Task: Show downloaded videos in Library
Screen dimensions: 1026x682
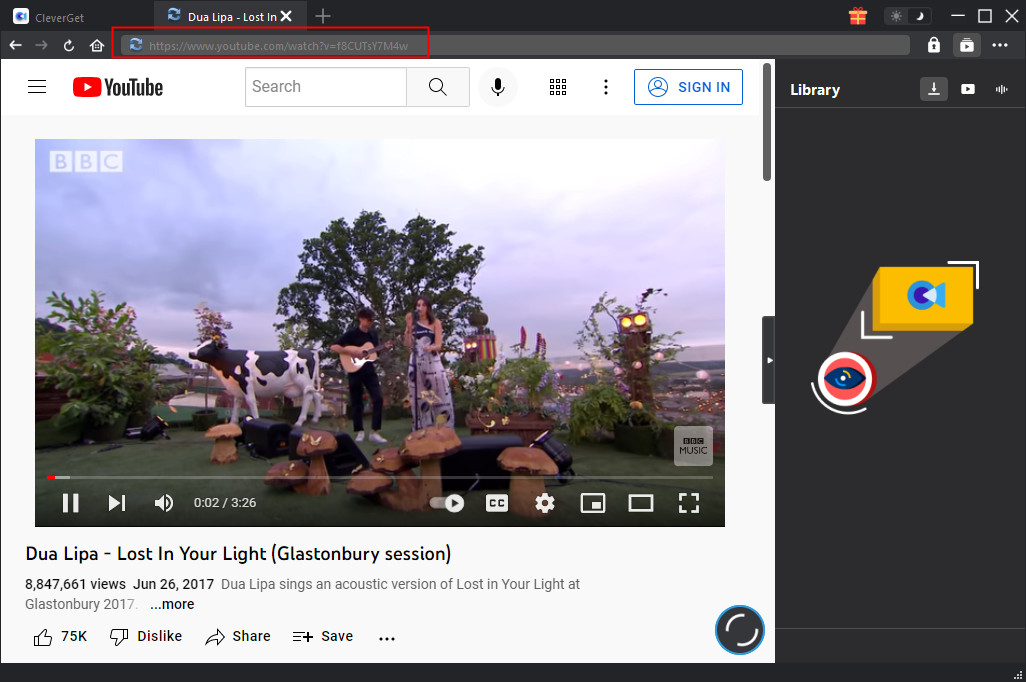Action: pyautogui.click(x=968, y=89)
